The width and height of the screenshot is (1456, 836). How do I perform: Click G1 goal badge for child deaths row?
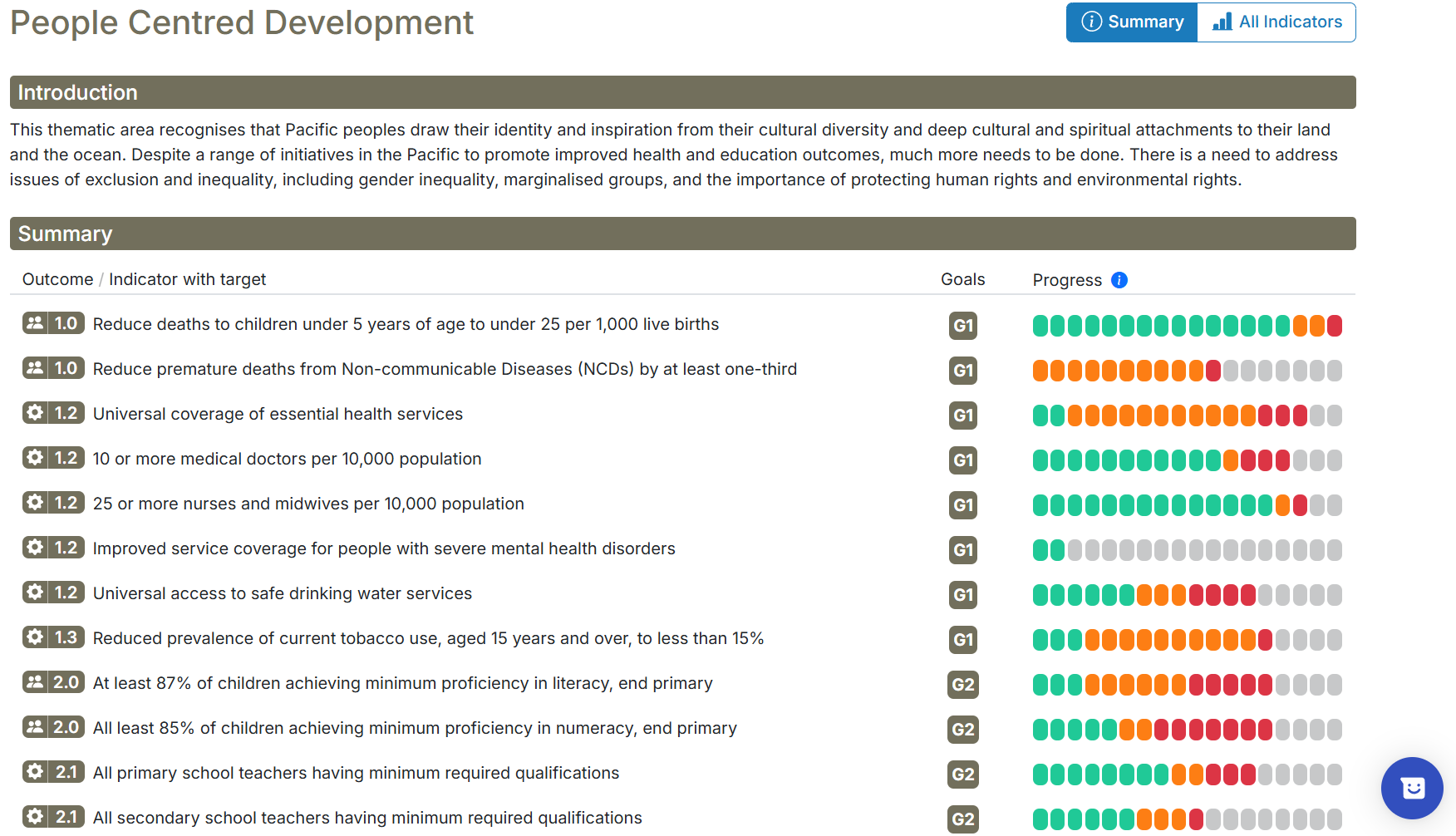pyautogui.click(x=963, y=326)
